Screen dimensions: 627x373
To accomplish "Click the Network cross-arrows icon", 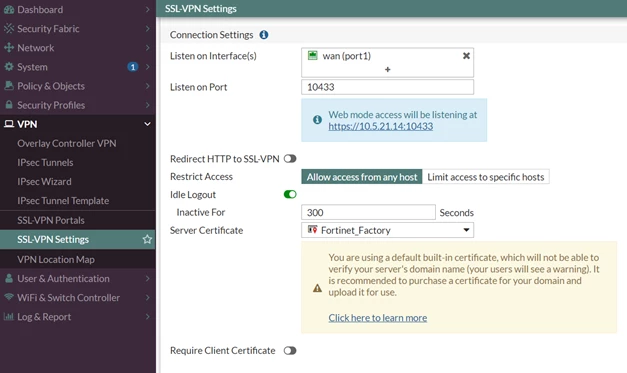I will tap(9, 48).
